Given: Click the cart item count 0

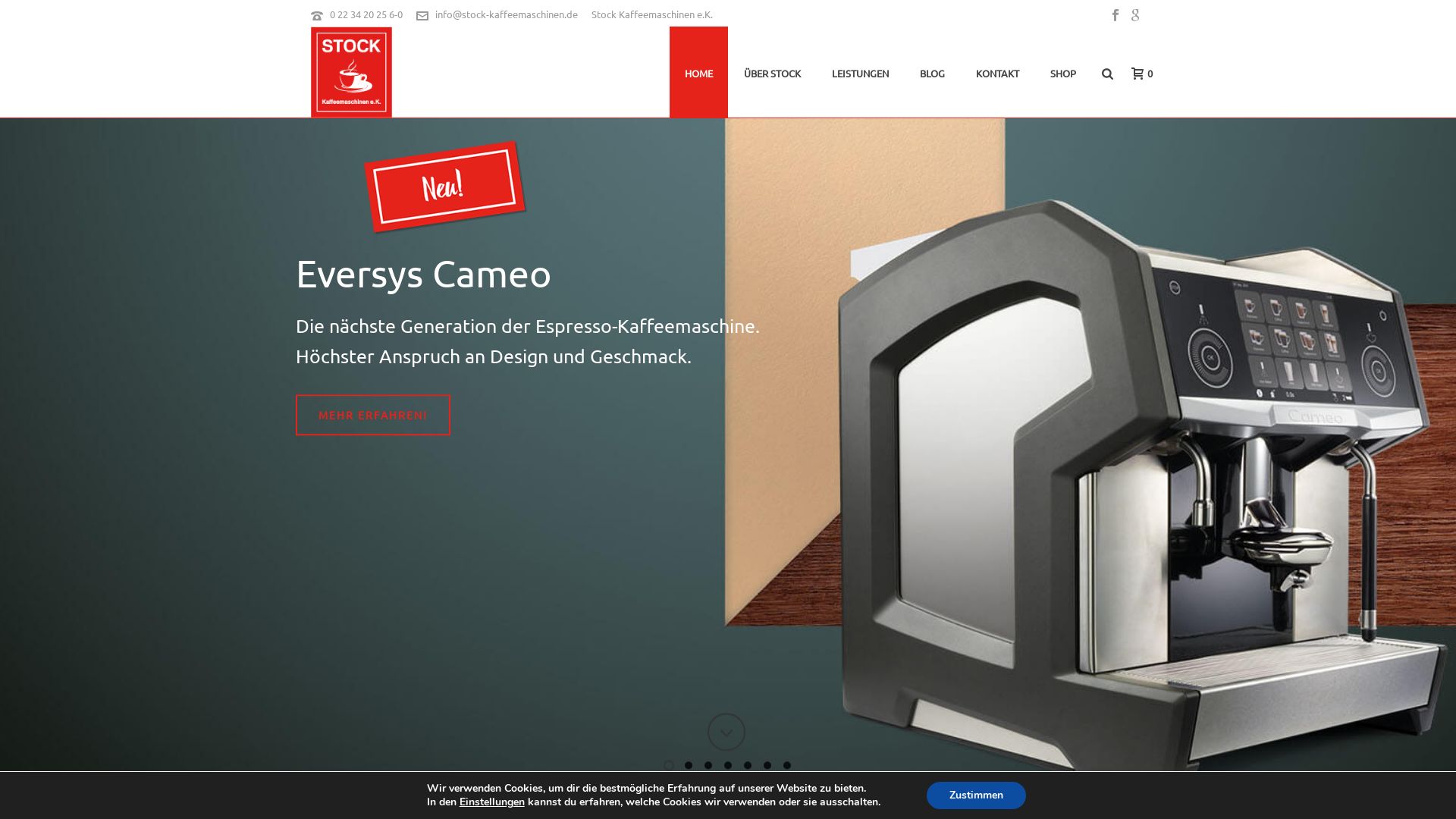Looking at the screenshot, I should pyautogui.click(x=1150, y=74).
